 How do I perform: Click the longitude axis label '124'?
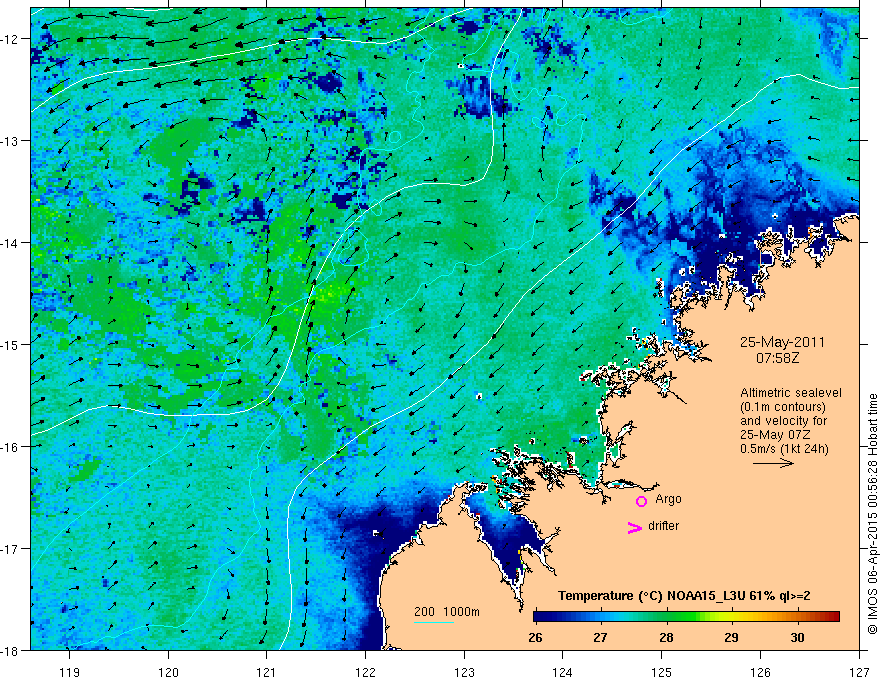click(x=562, y=672)
